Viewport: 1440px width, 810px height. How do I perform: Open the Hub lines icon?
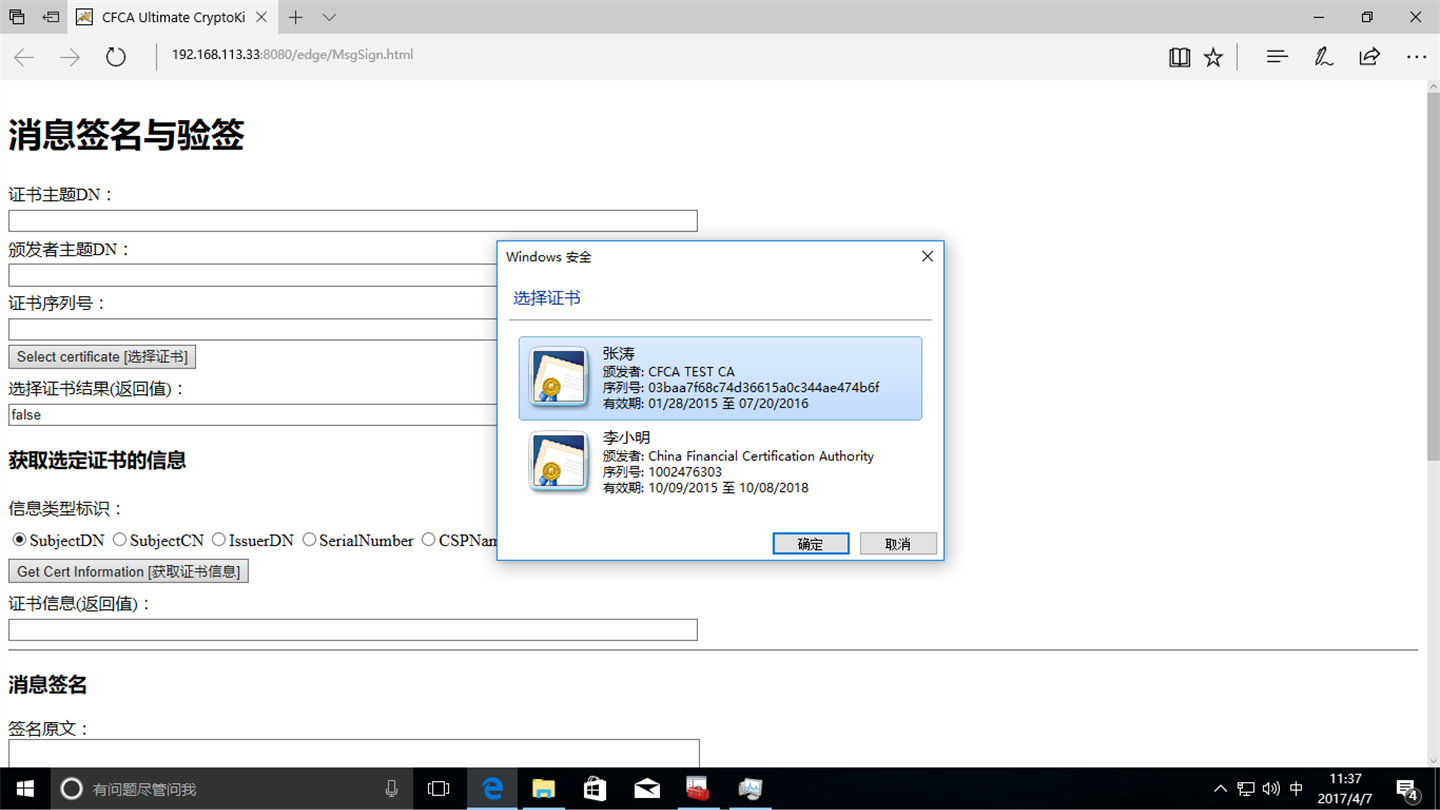pos(1277,57)
